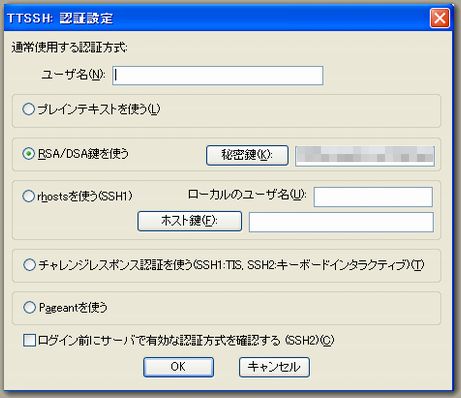Click the ホスト鍵(F) button
Image resolution: width=461 pixels, height=398 pixels.
pos(189,221)
